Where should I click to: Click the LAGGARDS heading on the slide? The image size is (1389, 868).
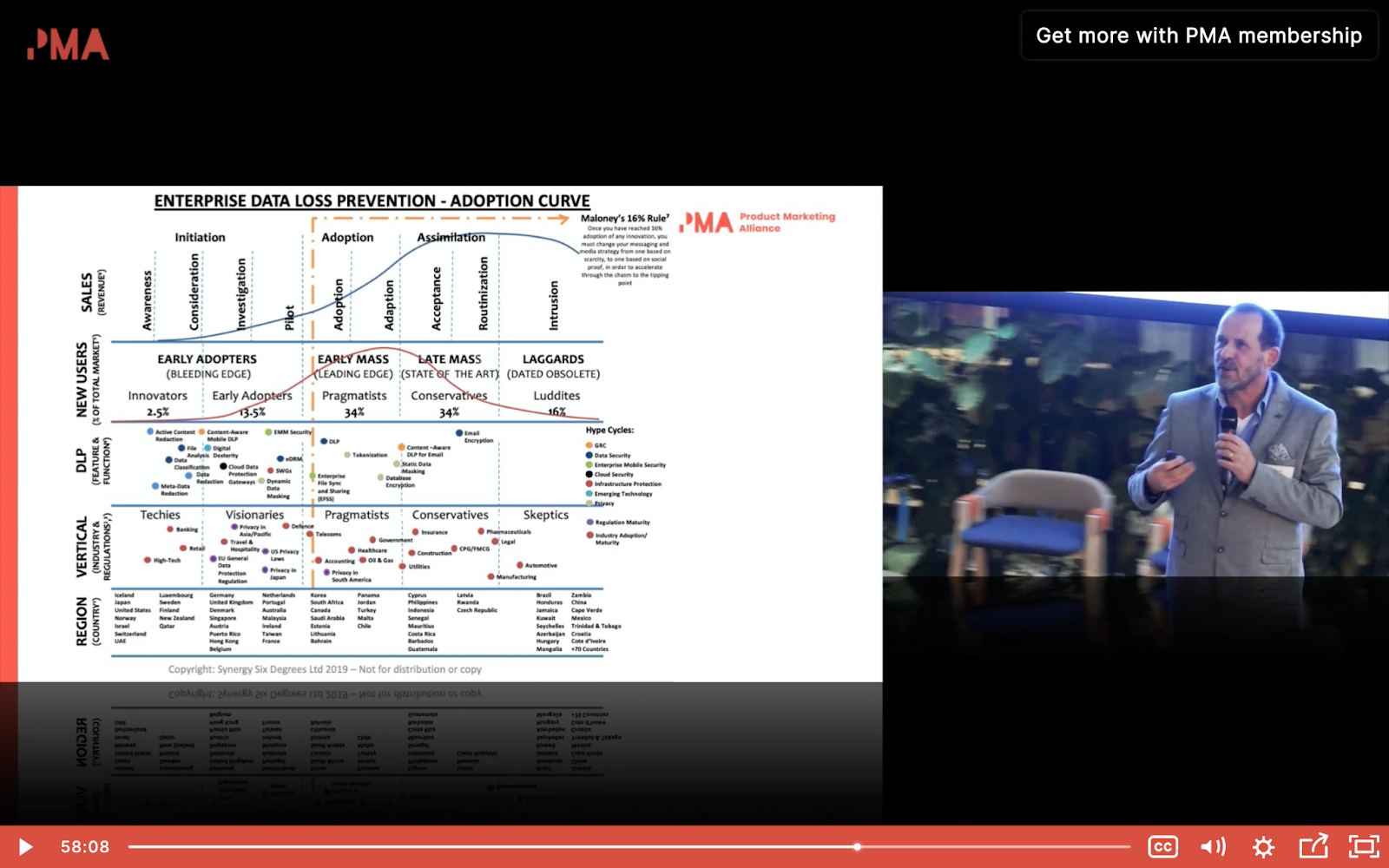pyautogui.click(x=553, y=358)
